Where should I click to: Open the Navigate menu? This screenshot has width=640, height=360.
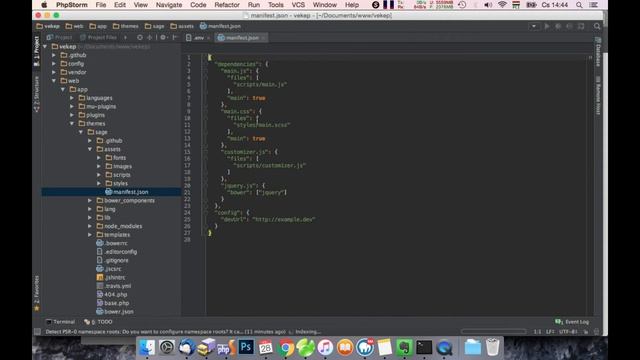pyautogui.click(x=169, y=5)
